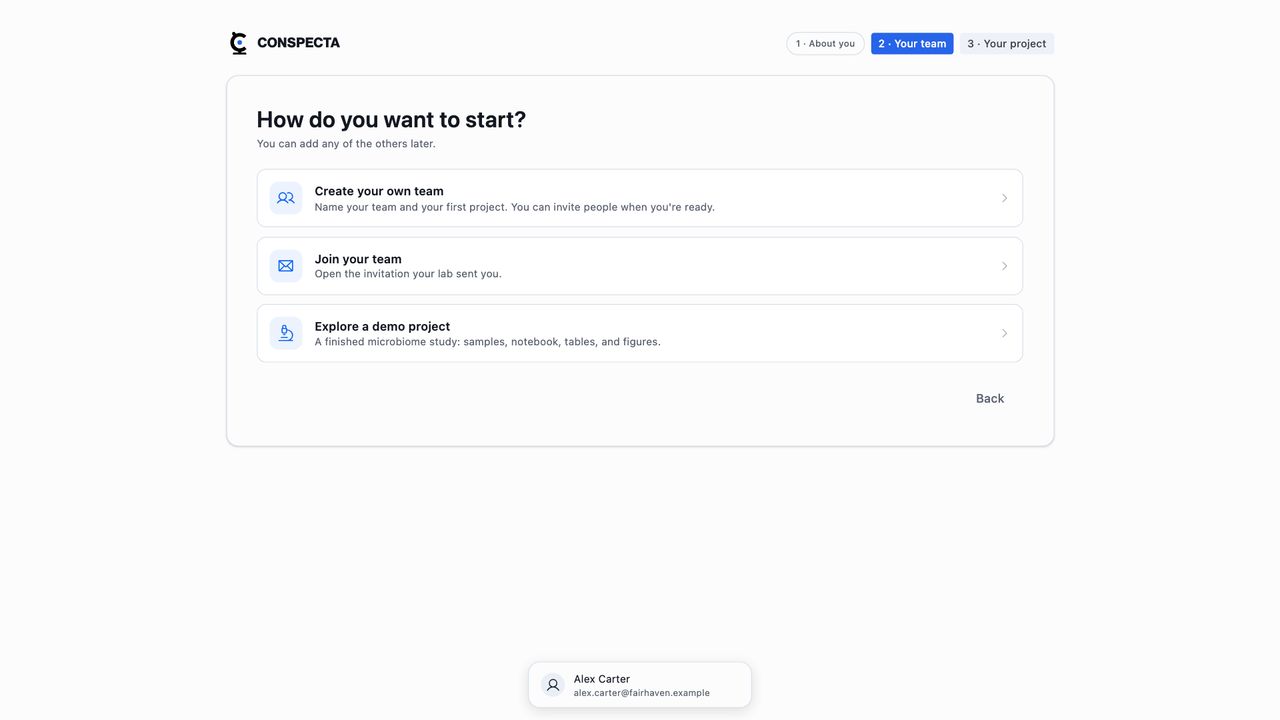Click the user avatar icon beside Alex Carter
The width and height of the screenshot is (1280, 720).
tap(553, 685)
